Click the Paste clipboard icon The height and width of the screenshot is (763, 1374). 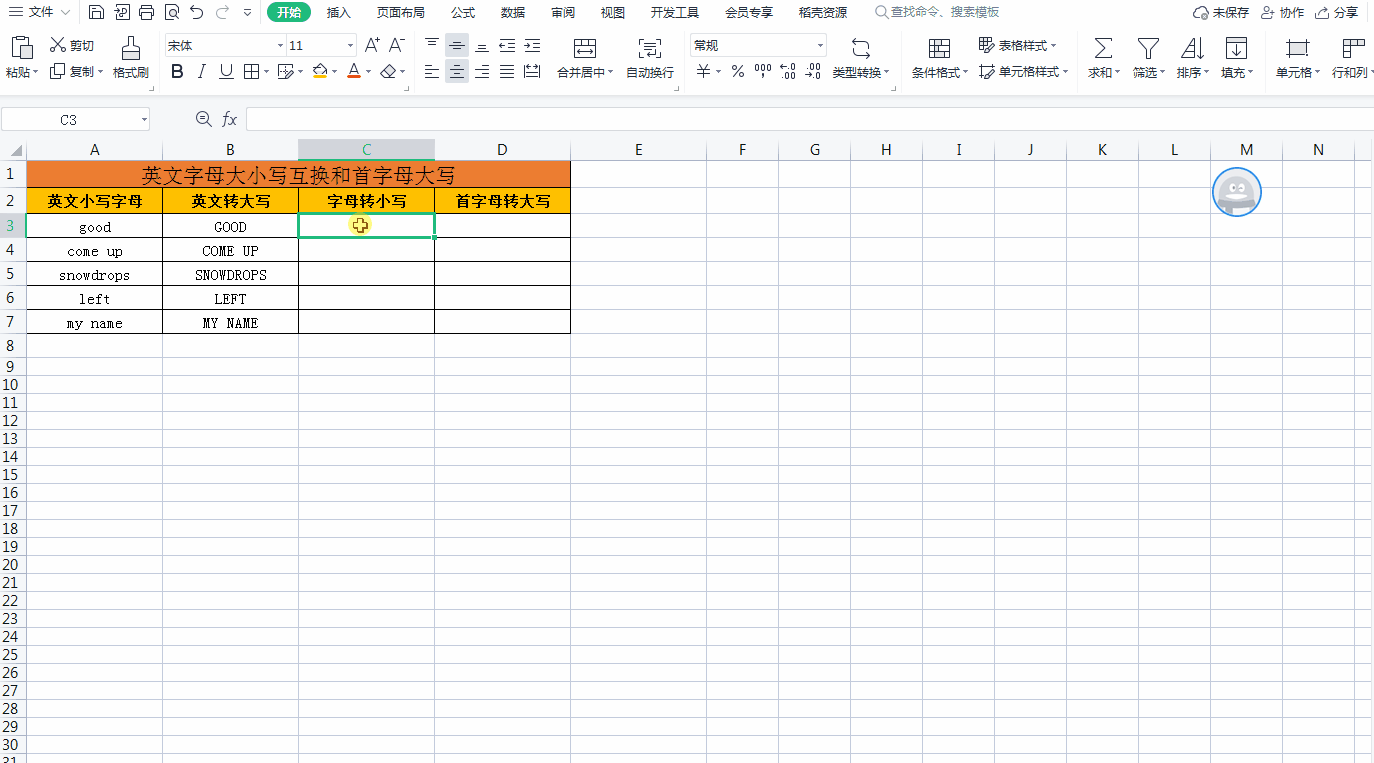pos(22,47)
